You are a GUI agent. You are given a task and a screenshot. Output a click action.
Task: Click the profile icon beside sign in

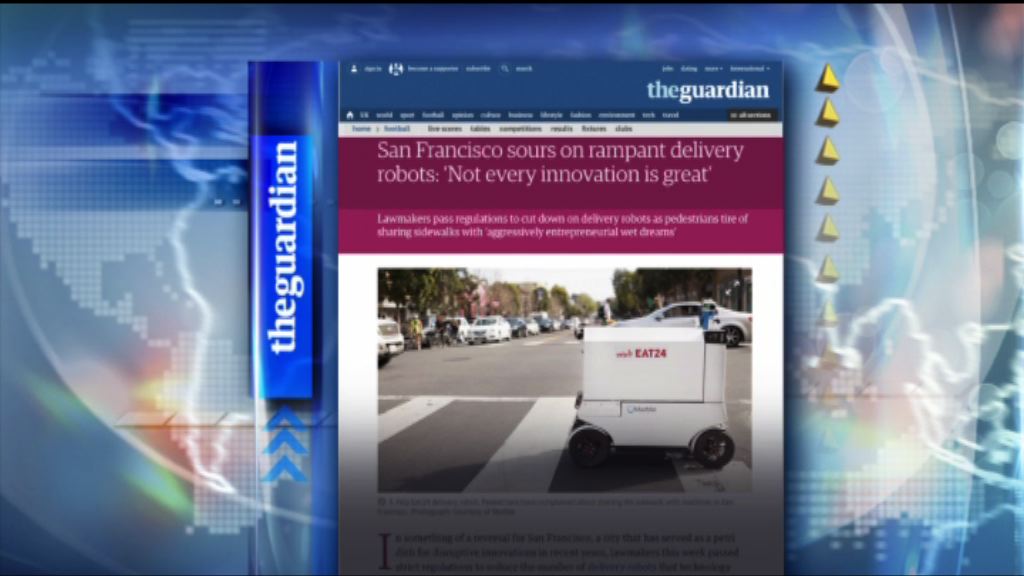click(354, 69)
